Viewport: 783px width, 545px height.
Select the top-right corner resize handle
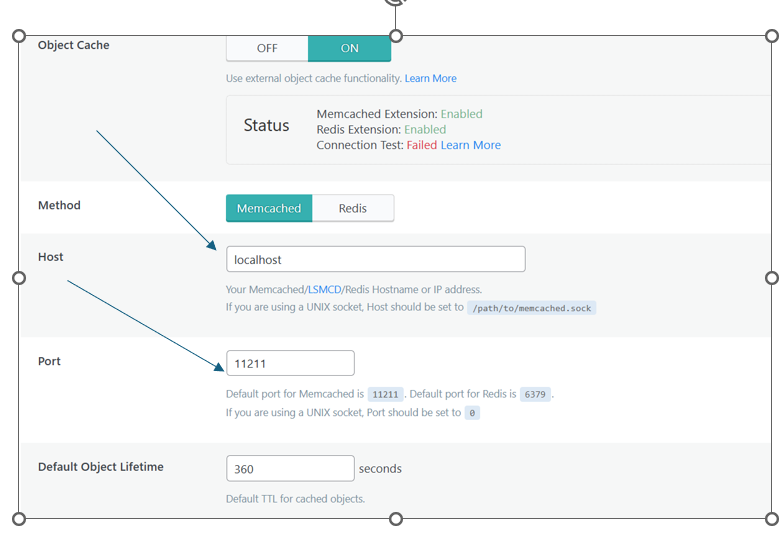pyautogui.click(x=772, y=36)
